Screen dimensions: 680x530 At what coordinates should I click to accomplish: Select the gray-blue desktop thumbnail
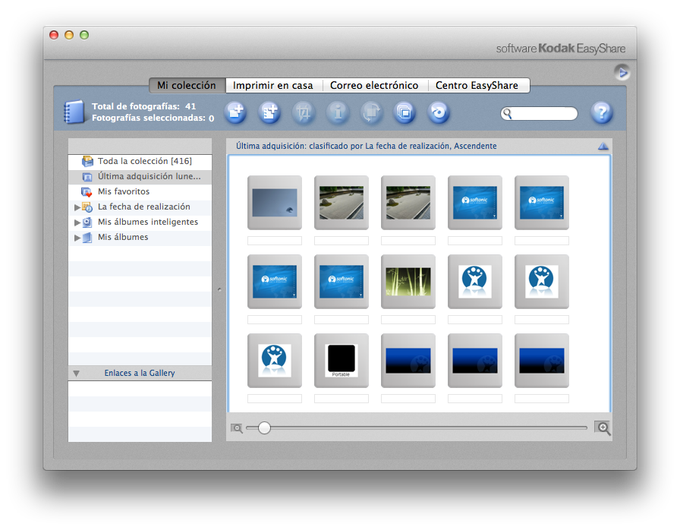[275, 203]
